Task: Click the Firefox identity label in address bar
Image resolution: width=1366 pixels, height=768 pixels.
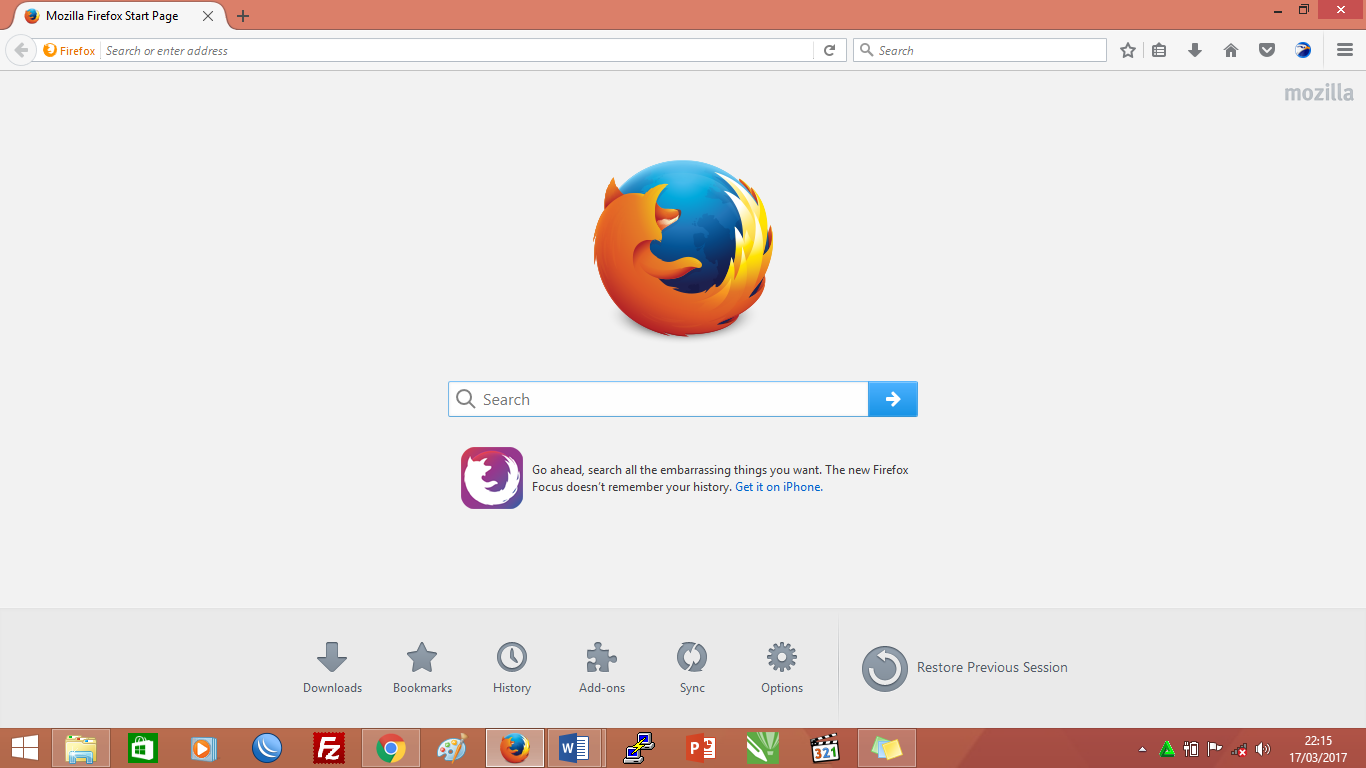Action: [x=69, y=50]
